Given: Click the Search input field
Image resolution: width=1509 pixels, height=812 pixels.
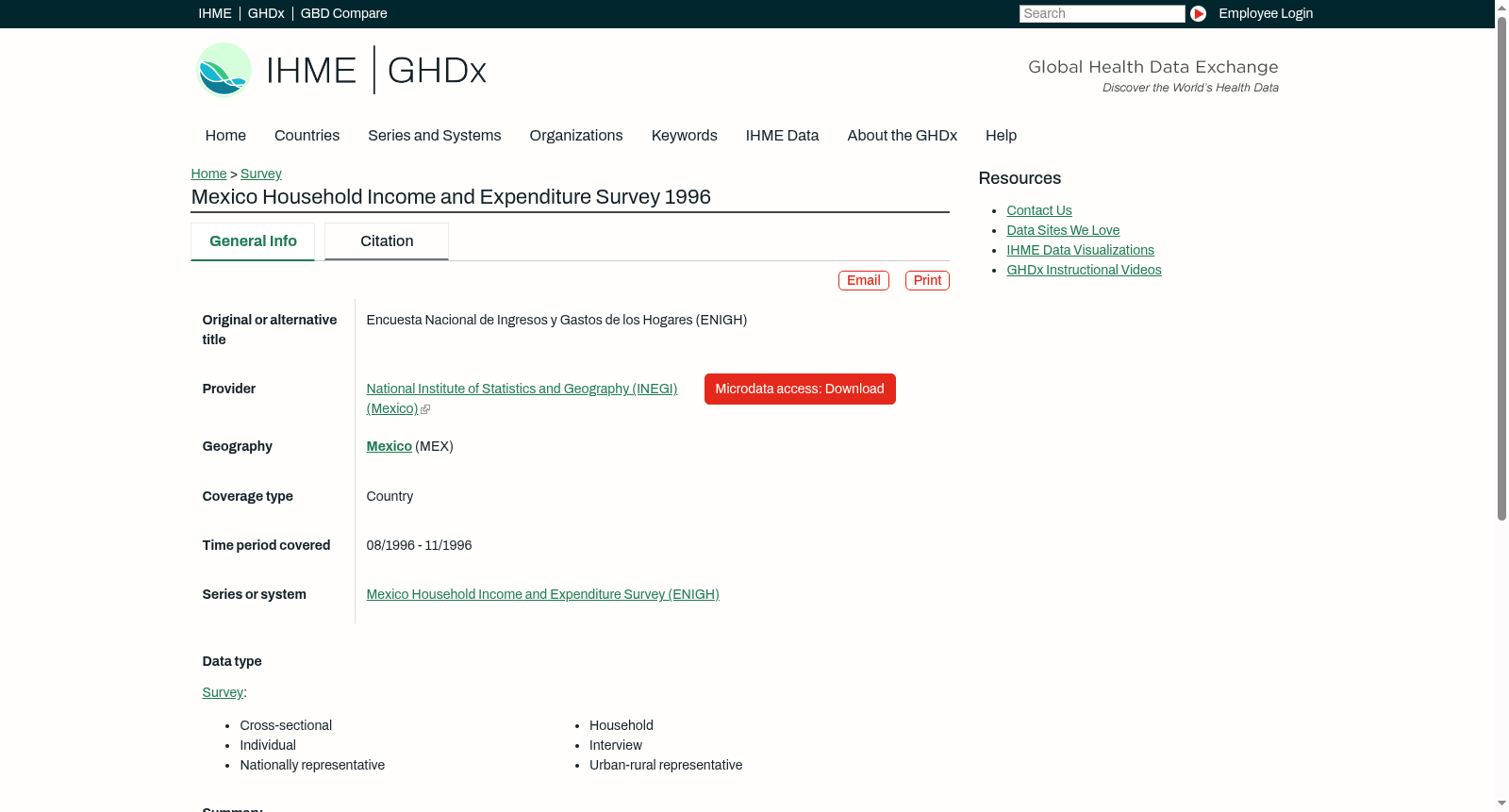Looking at the screenshot, I should pyautogui.click(x=1102, y=13).
